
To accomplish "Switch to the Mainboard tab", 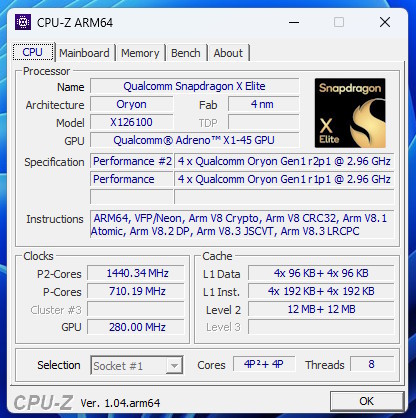I will (84, 53).
